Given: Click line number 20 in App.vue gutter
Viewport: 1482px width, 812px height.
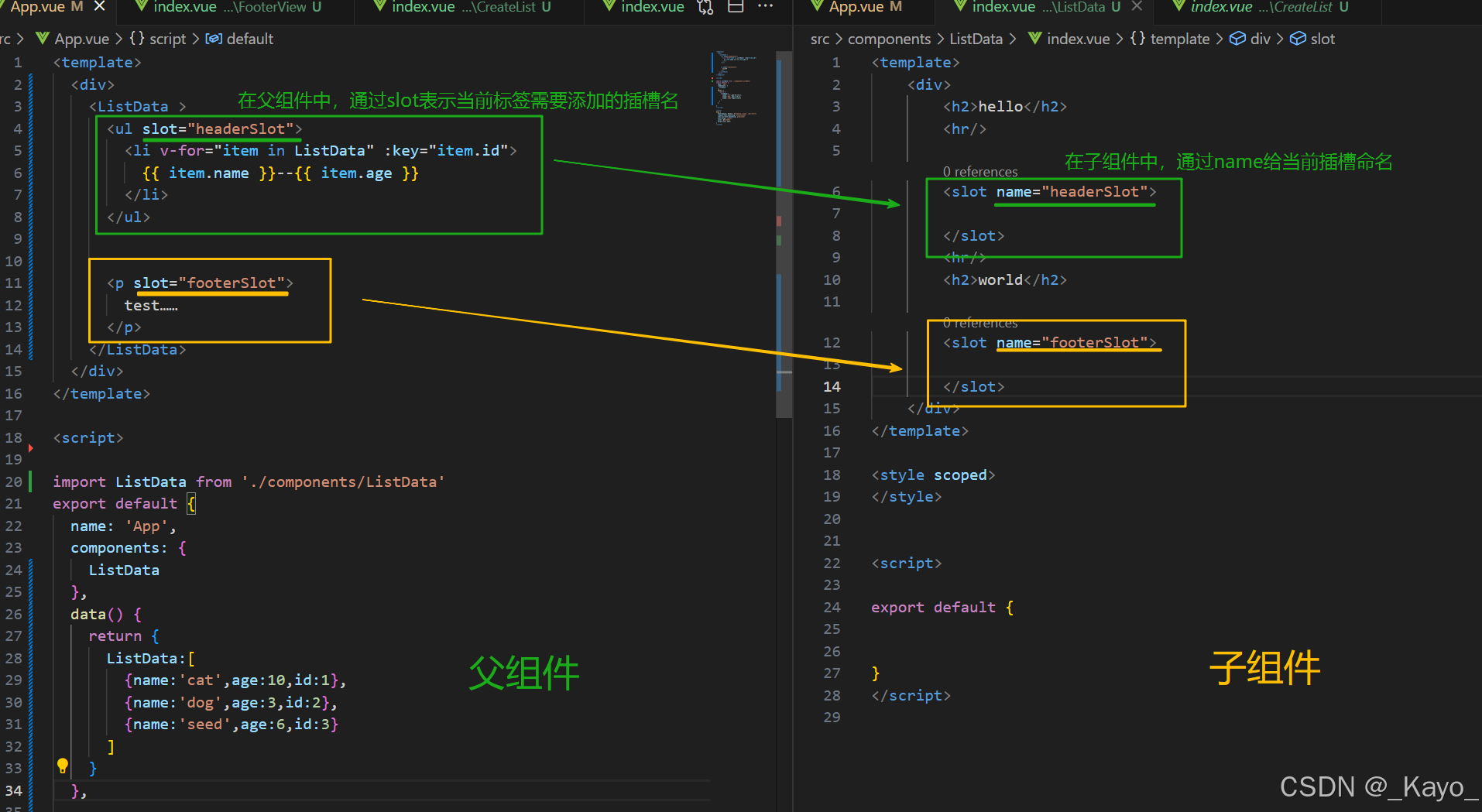Looking at the screenshot, I should tap(14, 481).
